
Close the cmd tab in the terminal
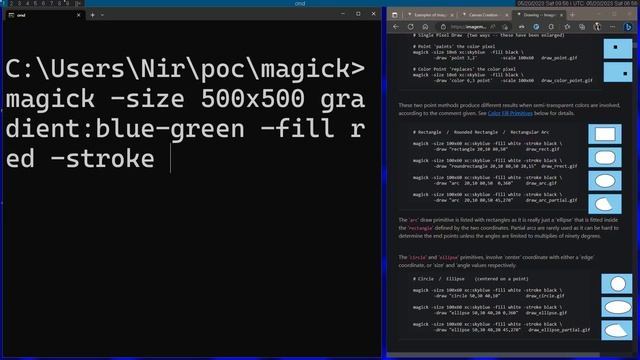(79, 15)
